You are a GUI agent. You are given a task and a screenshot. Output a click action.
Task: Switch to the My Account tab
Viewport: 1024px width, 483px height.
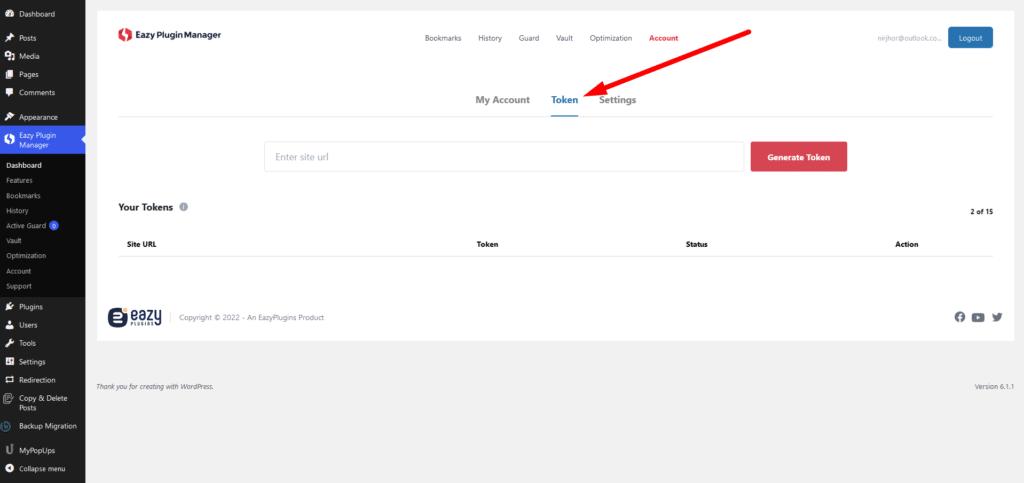point(502,100)
